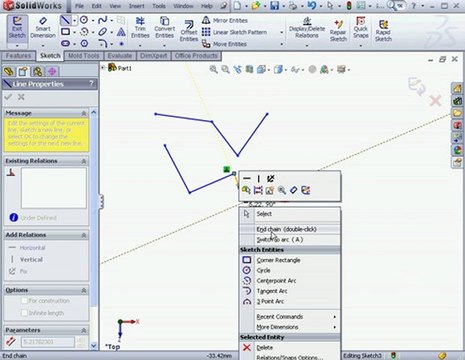Open the Tools menu
Viewport: 465px width, 360px height.
[x=159, y=6]
